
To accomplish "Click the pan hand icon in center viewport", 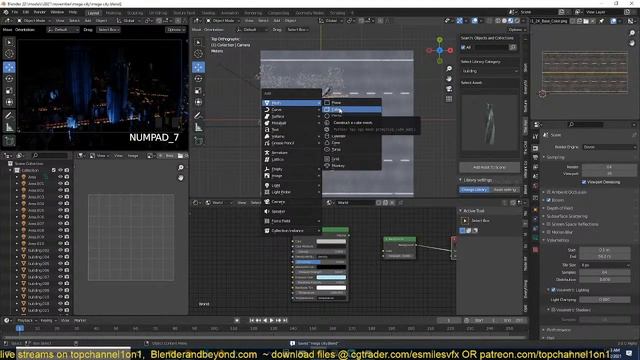I will click(449, 79).
